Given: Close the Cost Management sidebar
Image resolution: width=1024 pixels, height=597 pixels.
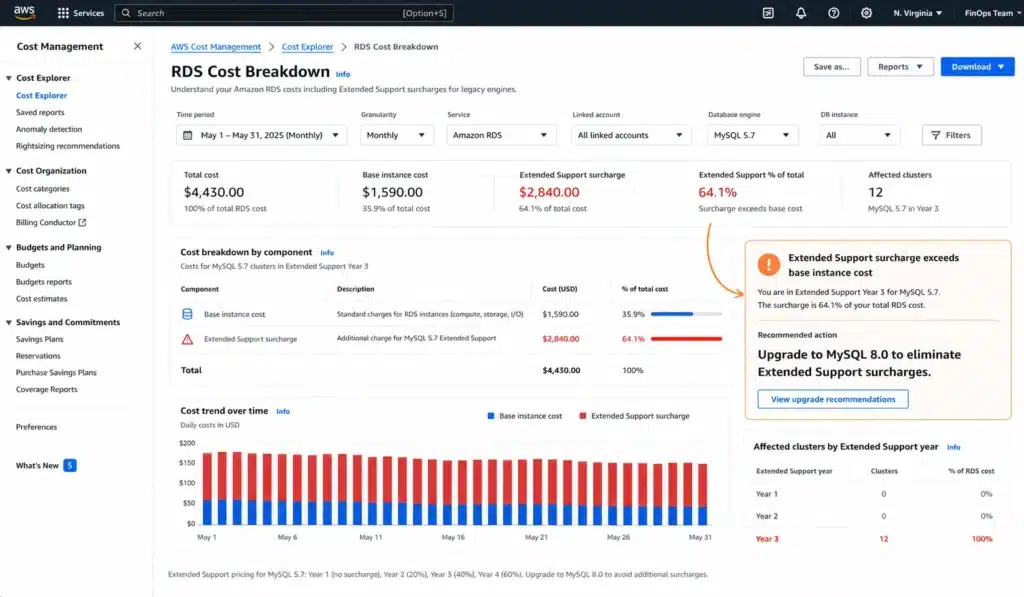Looking at the screenshot, I should (137, 46).
